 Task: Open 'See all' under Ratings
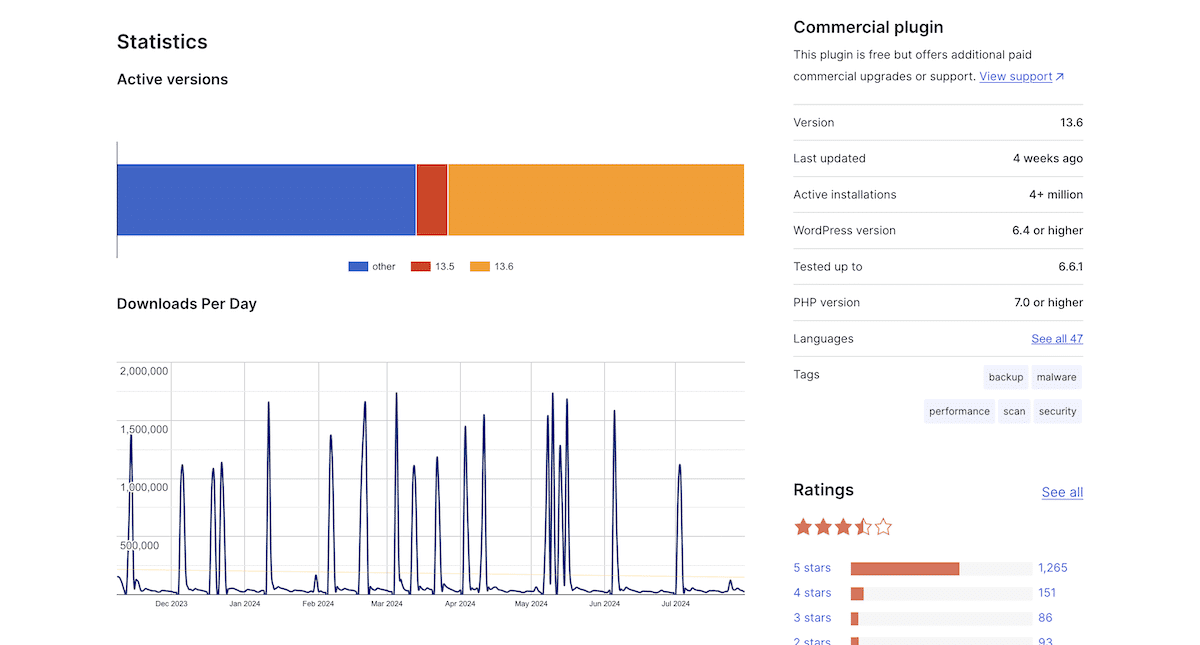pyautogui.click(x=1061, y=492)
